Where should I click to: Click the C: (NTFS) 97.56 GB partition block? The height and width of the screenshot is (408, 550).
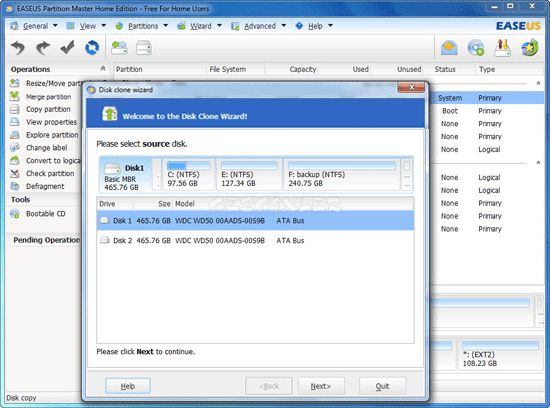(x=189, y=175)
